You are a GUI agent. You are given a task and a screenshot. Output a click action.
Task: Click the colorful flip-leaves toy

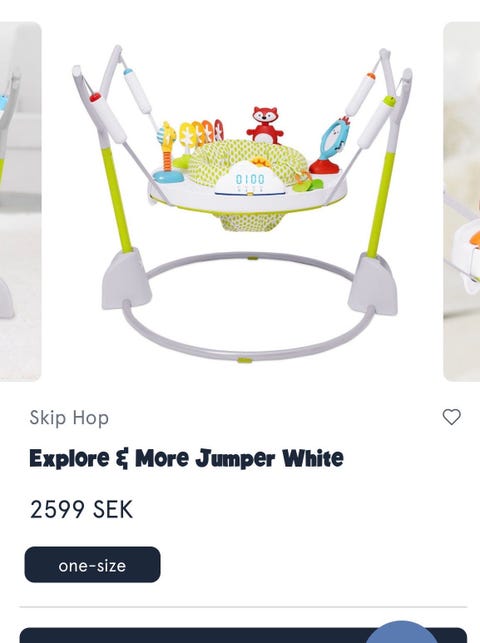tap(201, 134)
